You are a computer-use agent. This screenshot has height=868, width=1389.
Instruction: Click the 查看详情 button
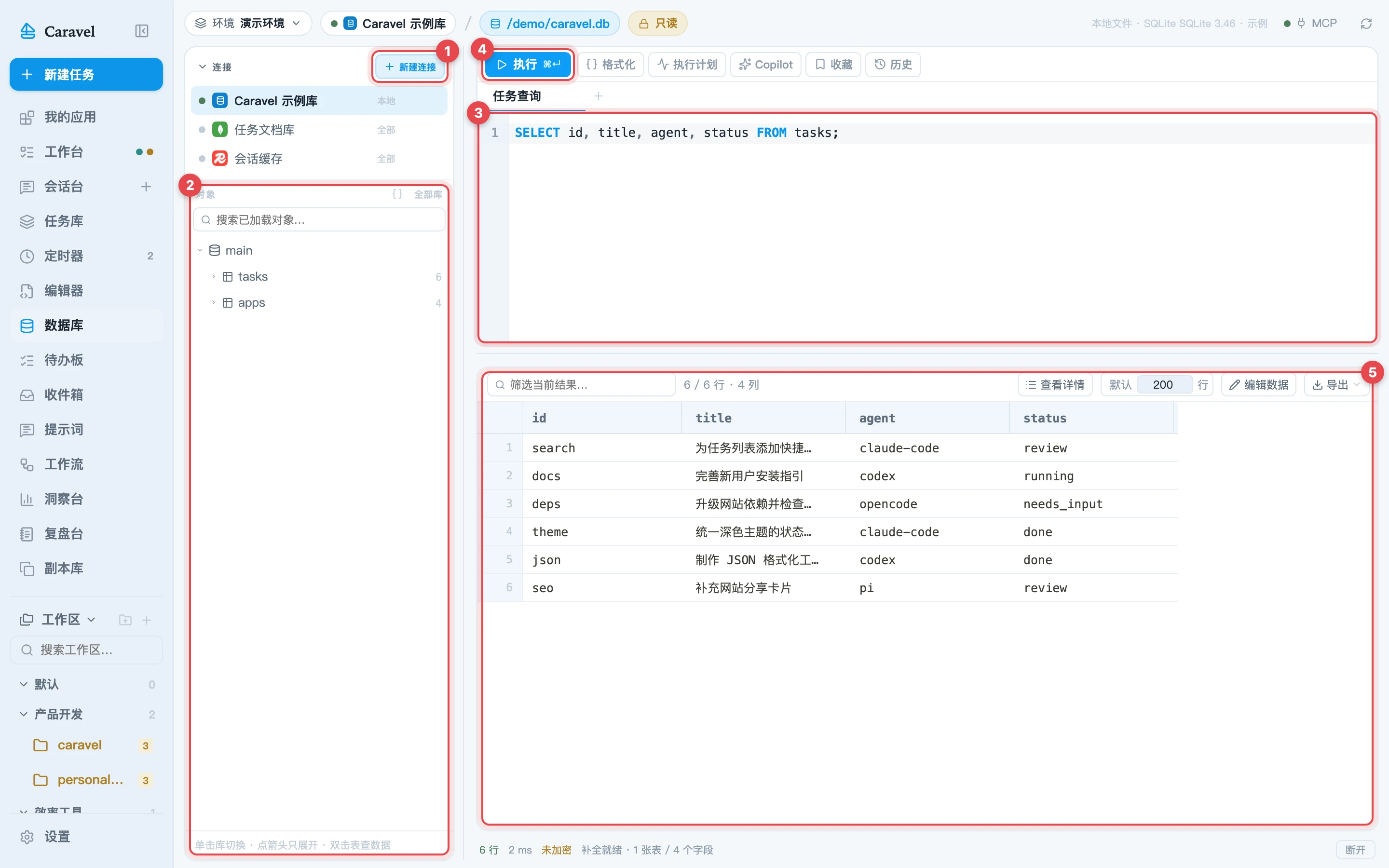[x=1055, y=385]
